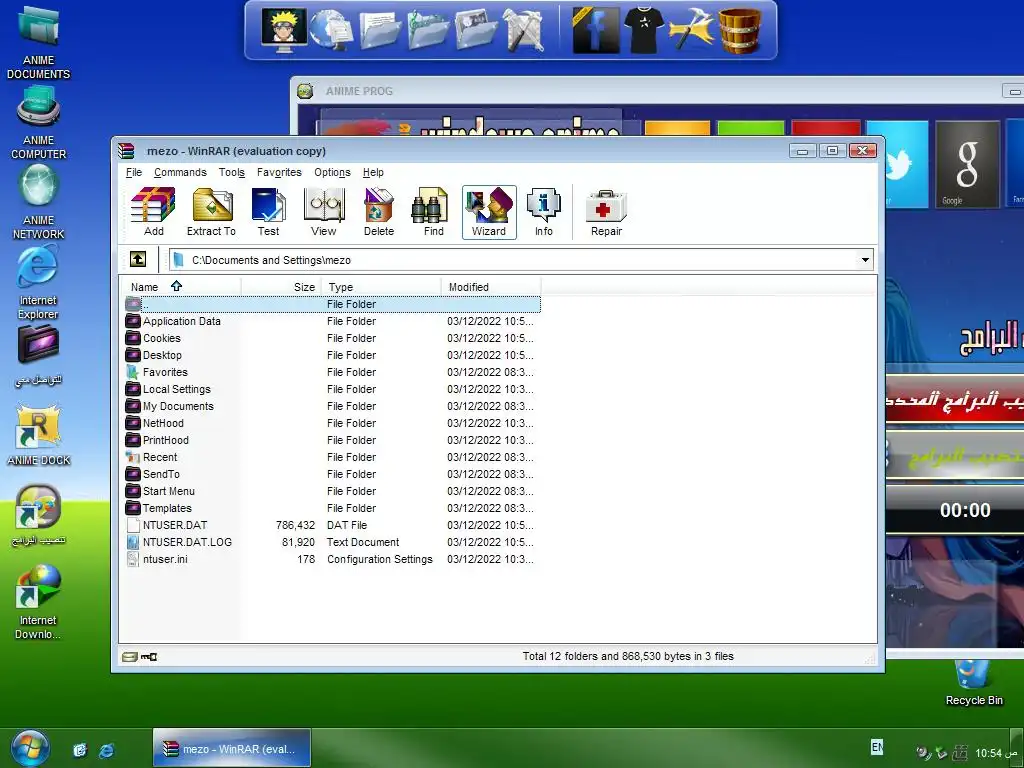Click the Facebook icon in top dock

tap(595, 30)
